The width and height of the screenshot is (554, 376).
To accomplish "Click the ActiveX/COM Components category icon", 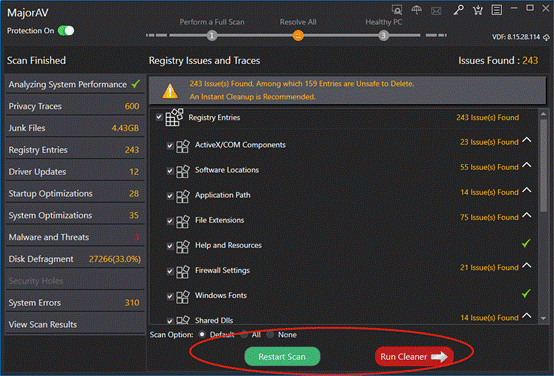I will click(183, 145).
